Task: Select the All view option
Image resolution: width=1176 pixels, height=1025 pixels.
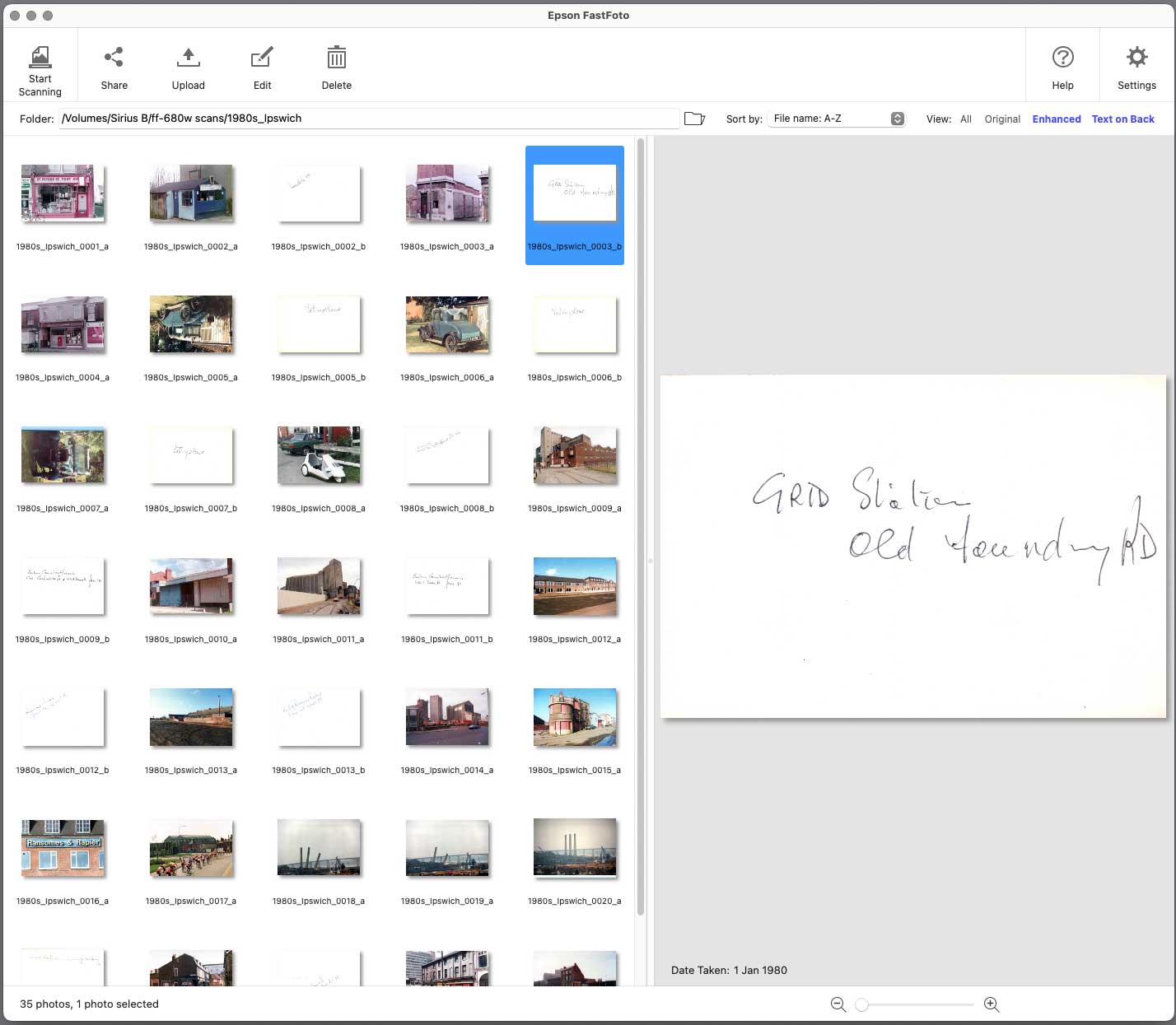Action: (966, 119)
